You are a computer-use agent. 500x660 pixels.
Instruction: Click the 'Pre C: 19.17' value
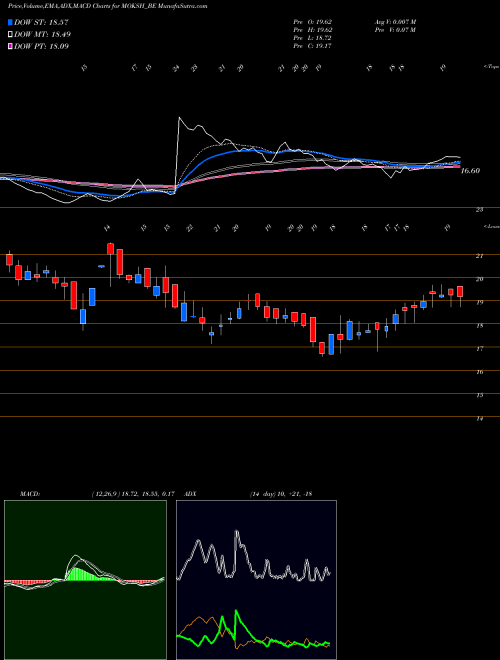(313, 46)
